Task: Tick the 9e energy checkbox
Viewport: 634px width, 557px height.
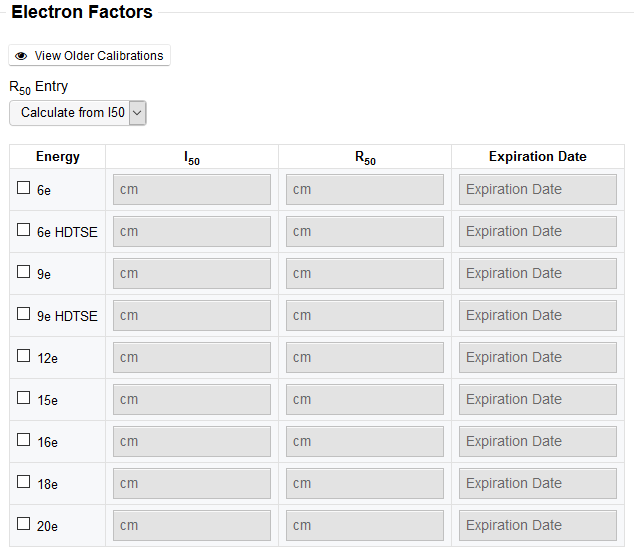Action: pyautogui.click(x=23, y=272)
